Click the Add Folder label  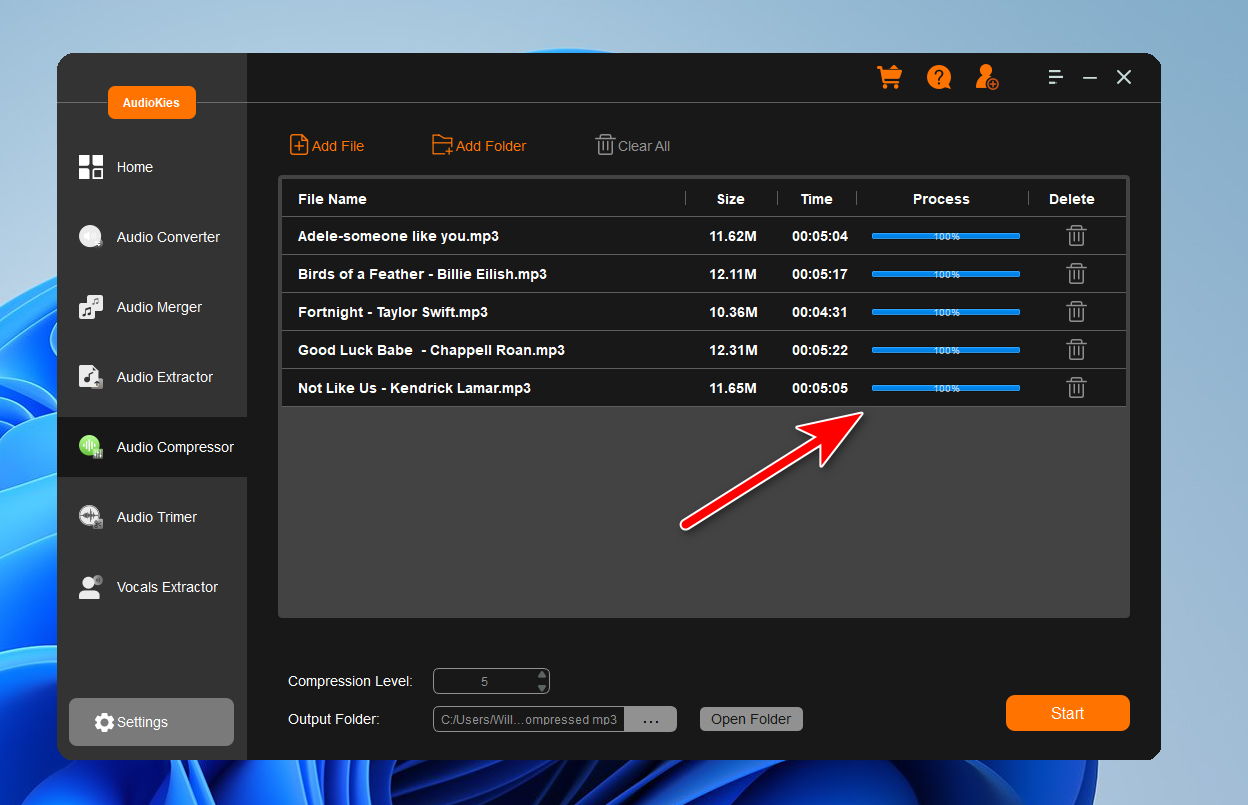point(491,146)
